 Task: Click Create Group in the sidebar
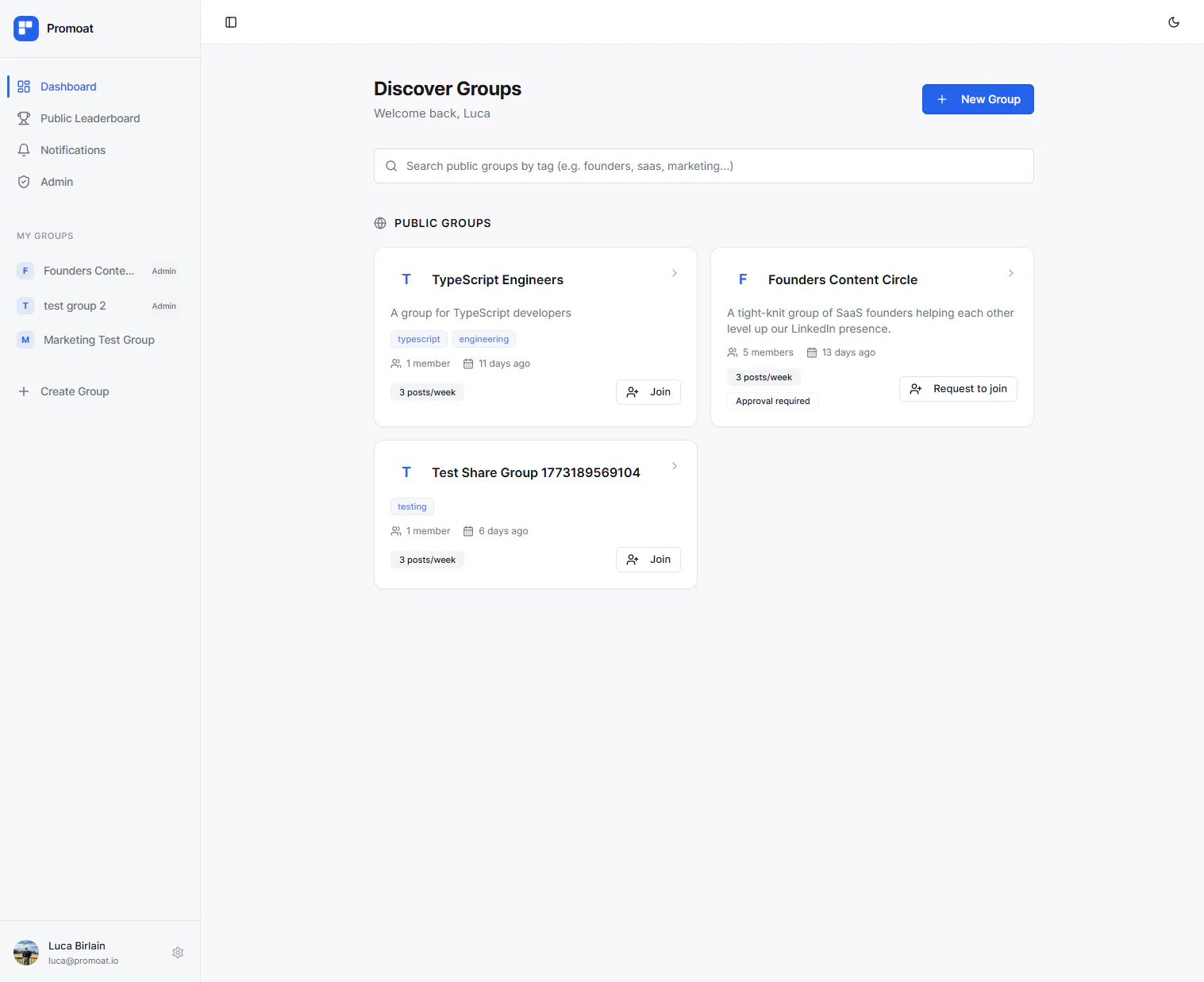point(100,391)
